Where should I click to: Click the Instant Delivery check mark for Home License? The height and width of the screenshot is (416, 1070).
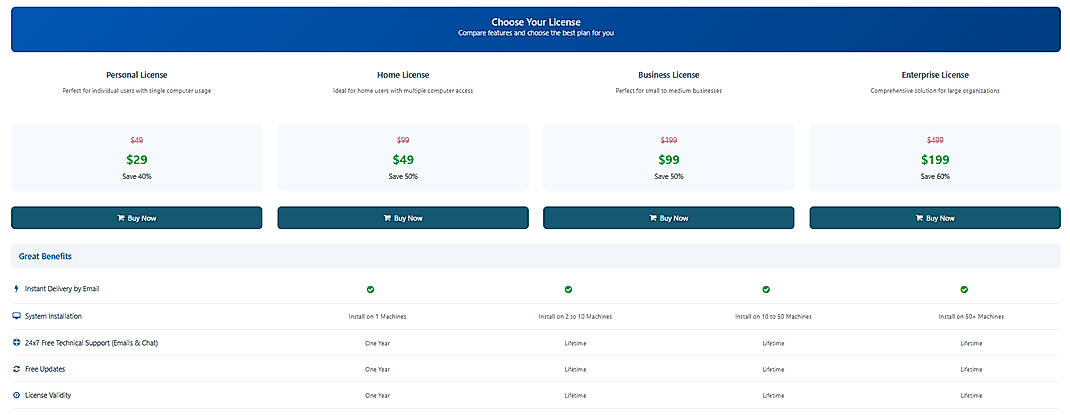coord(568,290)
